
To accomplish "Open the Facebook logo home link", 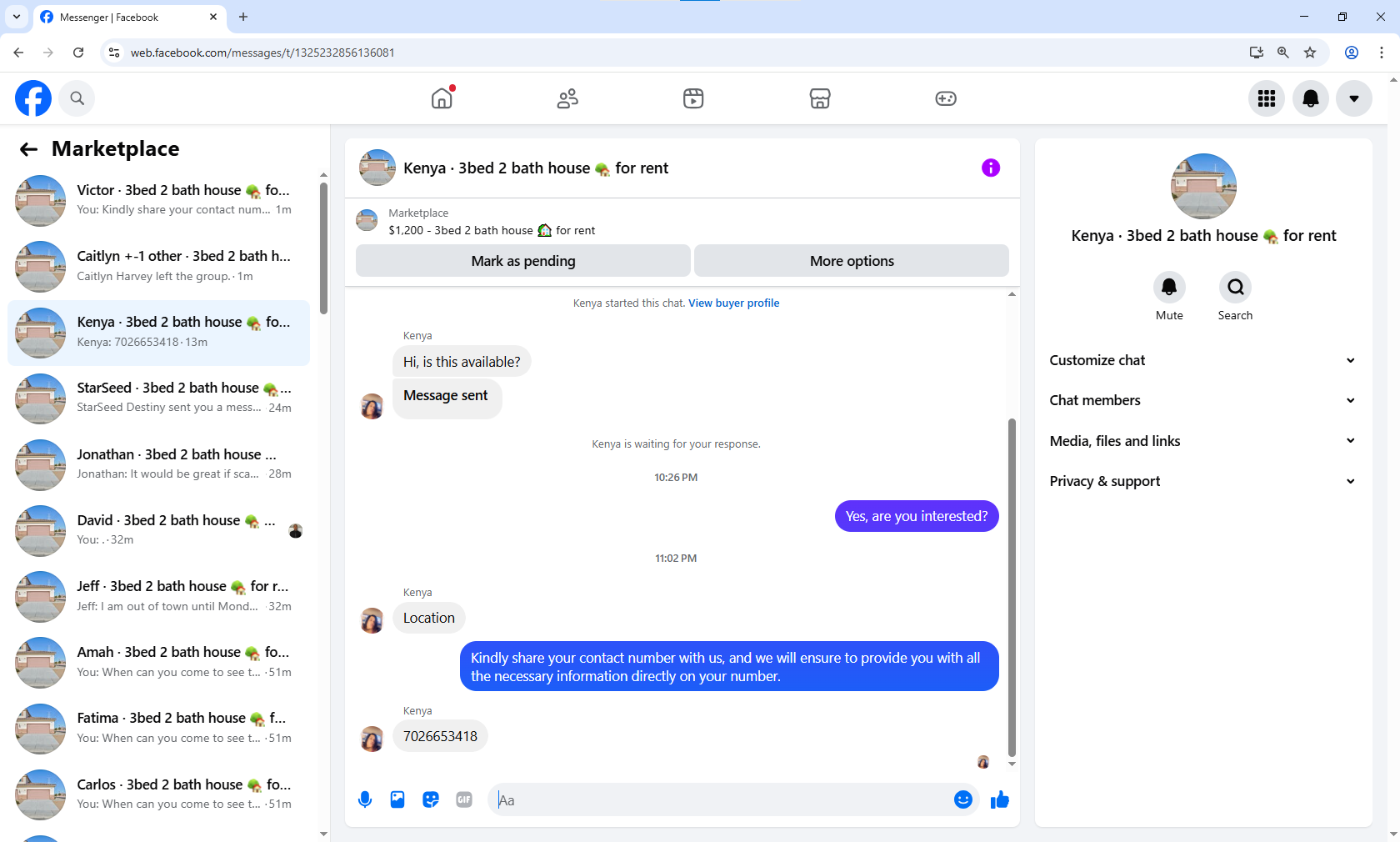I will click(33, 98).
